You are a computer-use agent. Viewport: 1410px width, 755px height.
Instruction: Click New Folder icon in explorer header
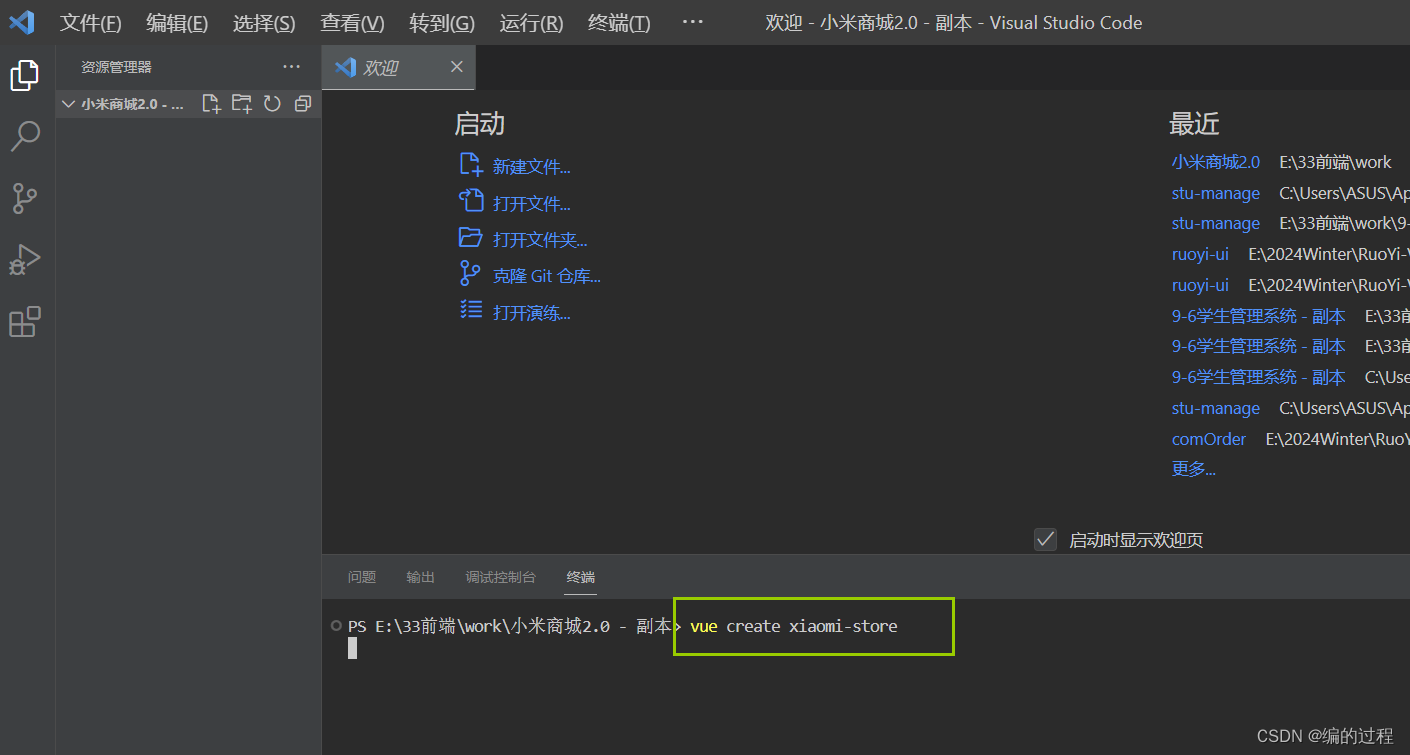242,103
